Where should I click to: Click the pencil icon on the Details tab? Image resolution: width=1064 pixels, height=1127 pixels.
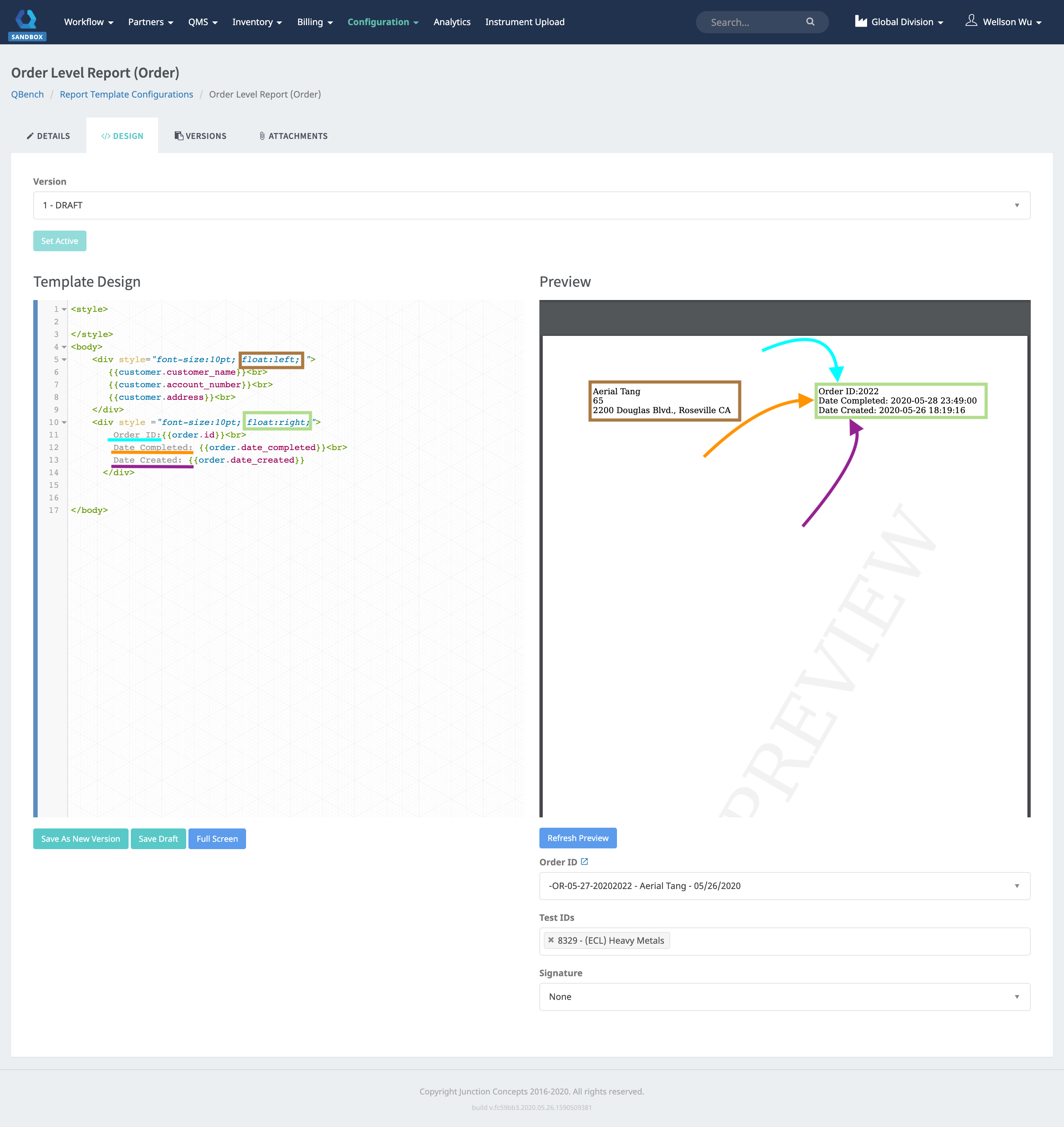point(30,136)
